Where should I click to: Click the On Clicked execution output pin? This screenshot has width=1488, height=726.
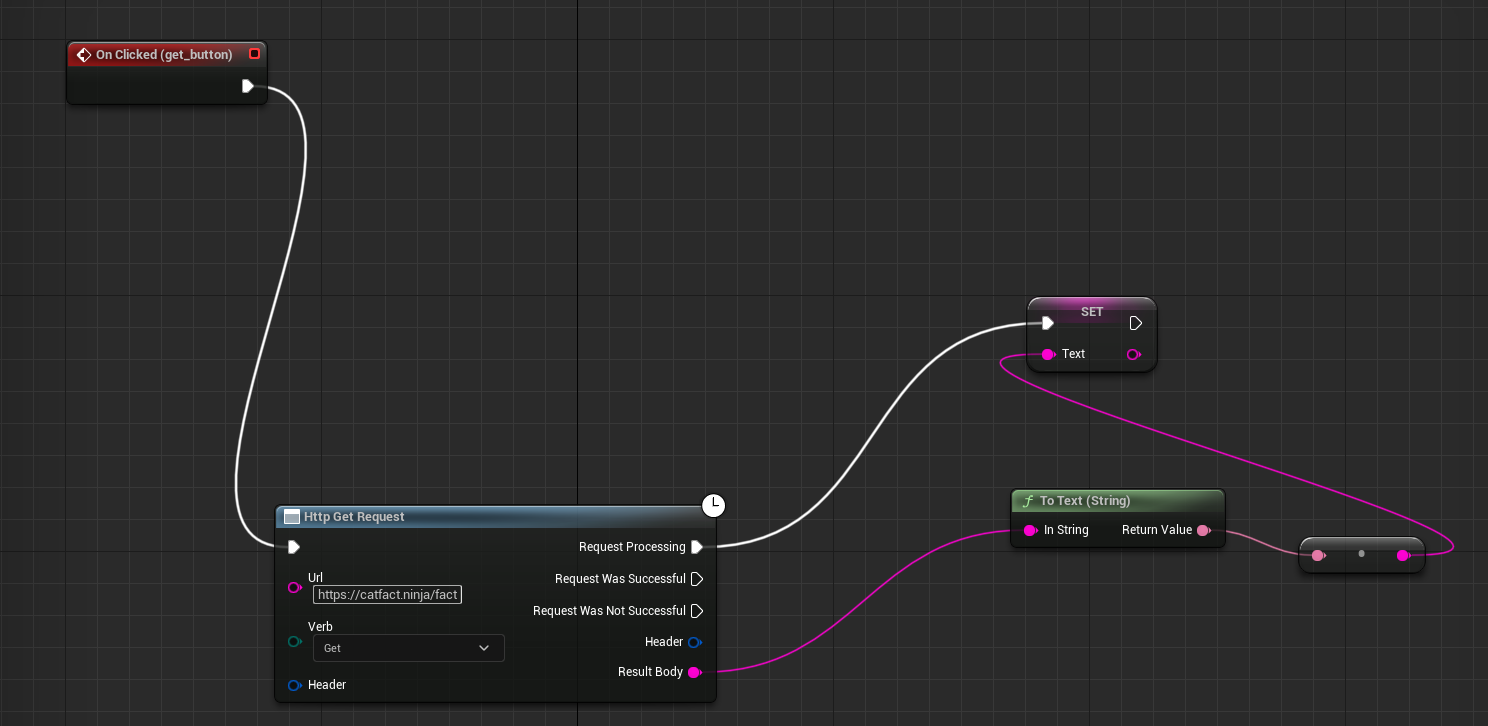click(247, 86)
